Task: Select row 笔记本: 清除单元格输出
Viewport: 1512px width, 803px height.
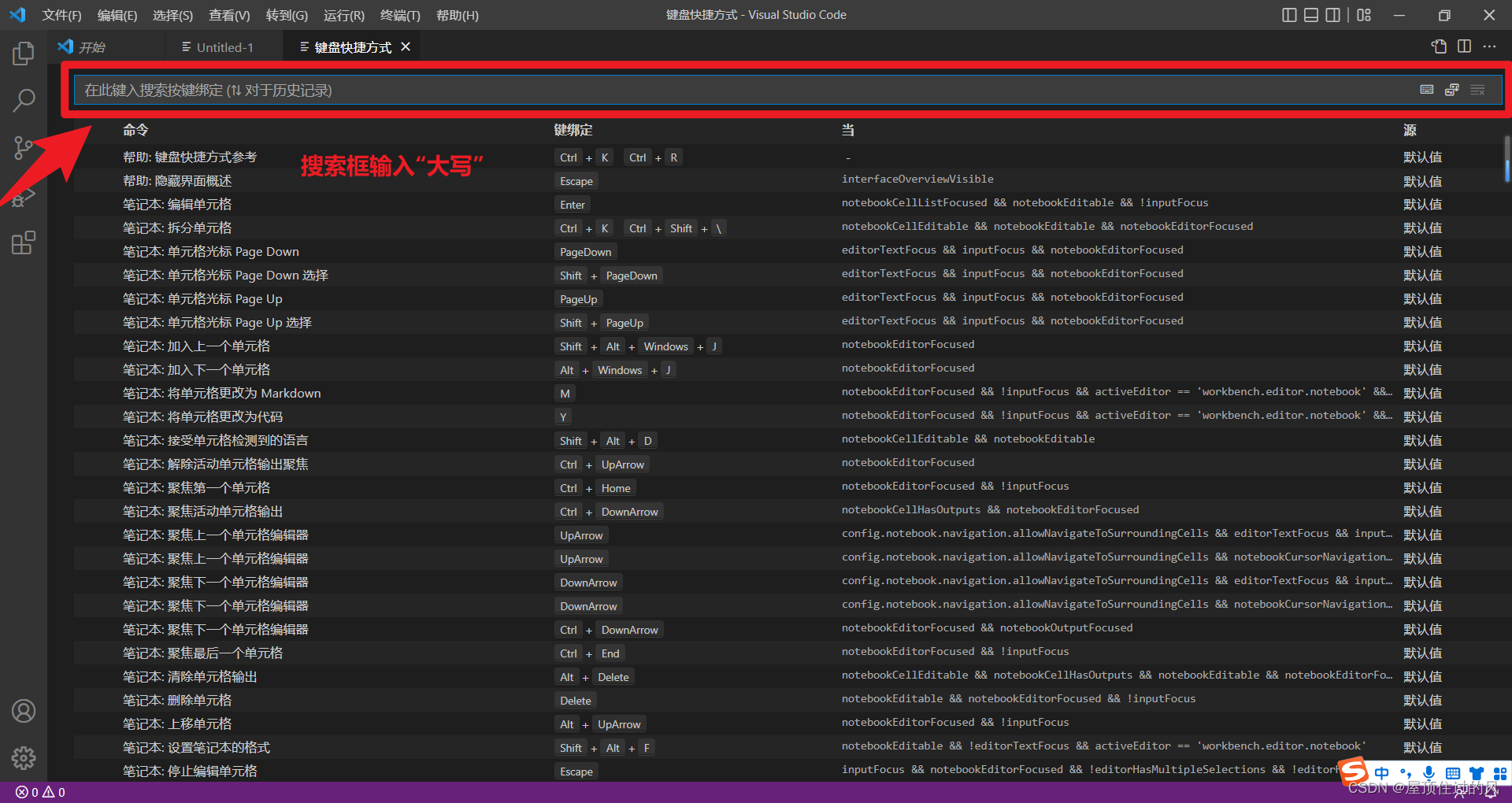Action: coord(788,677)
